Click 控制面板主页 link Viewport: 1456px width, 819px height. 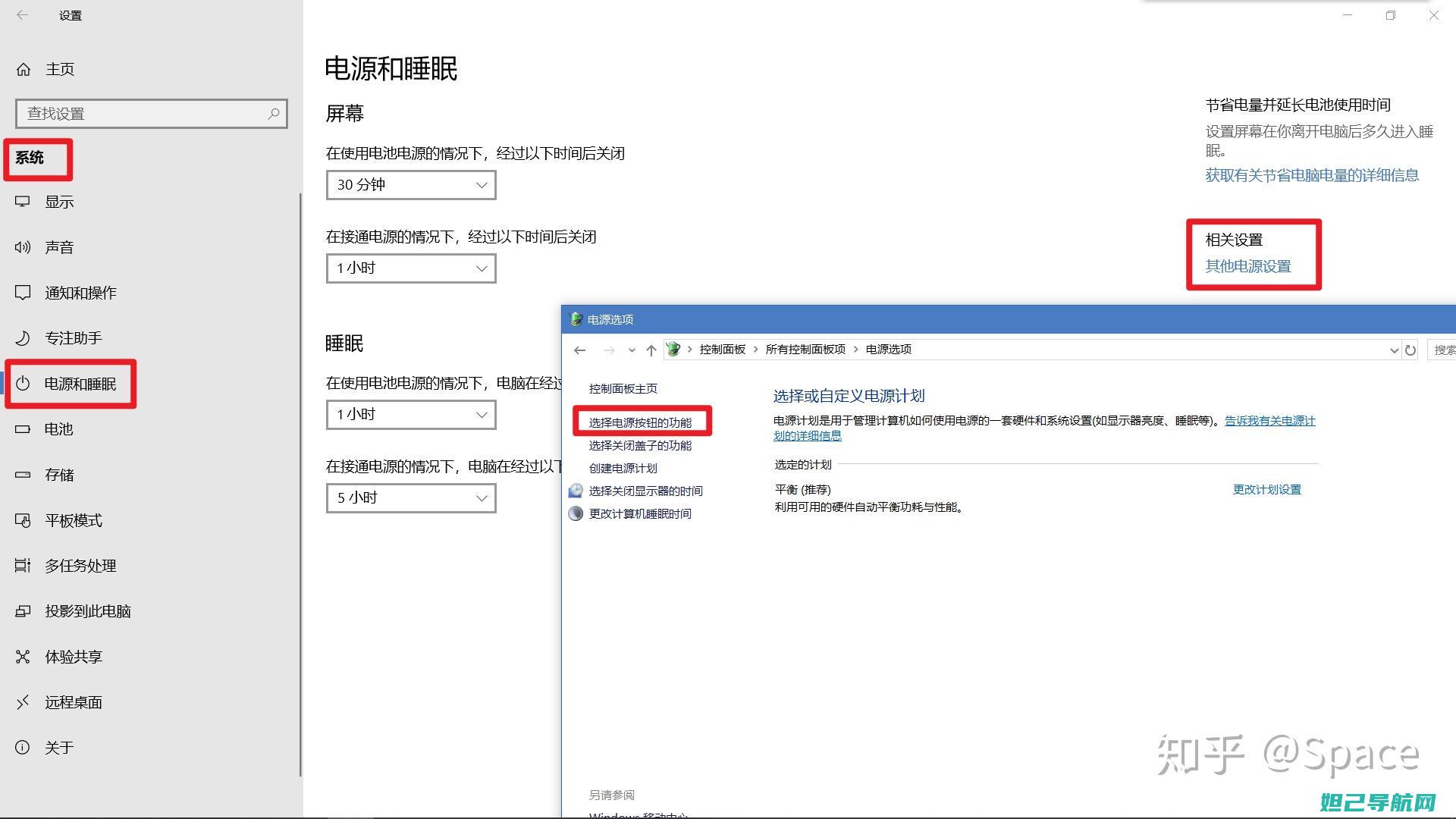[623, 388]
